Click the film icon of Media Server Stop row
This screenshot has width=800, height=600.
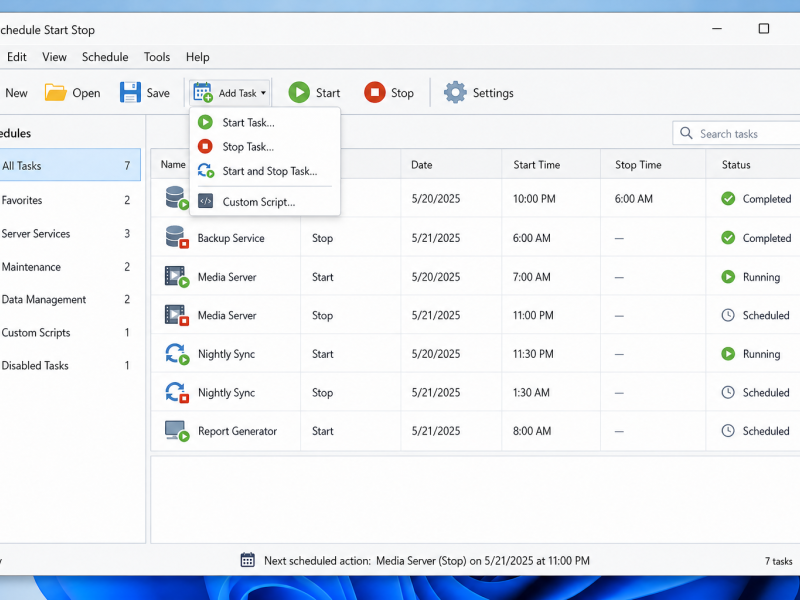(x=177, y=315)
